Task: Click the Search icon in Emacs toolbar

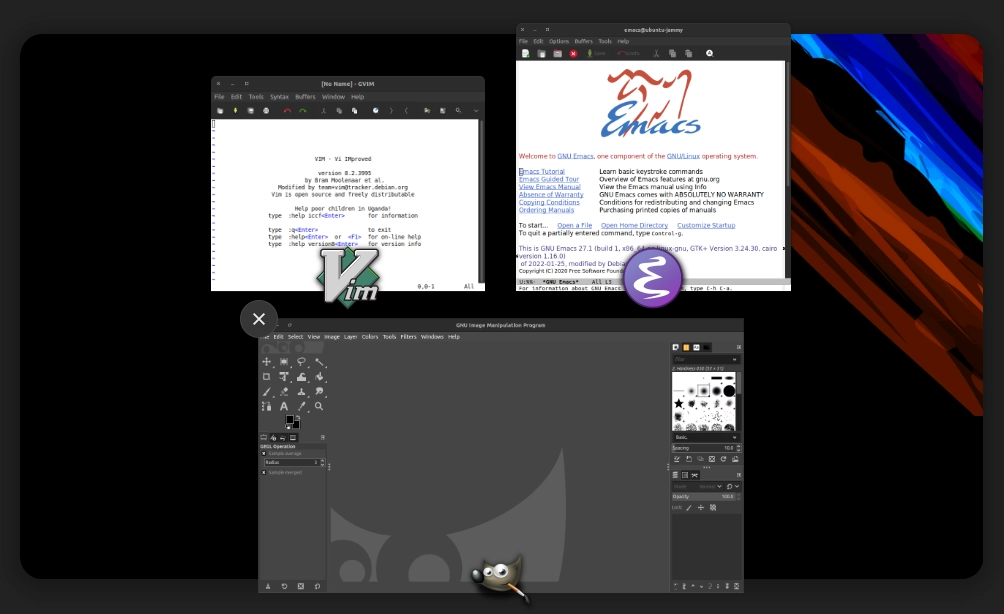Action: pos(709,54)
